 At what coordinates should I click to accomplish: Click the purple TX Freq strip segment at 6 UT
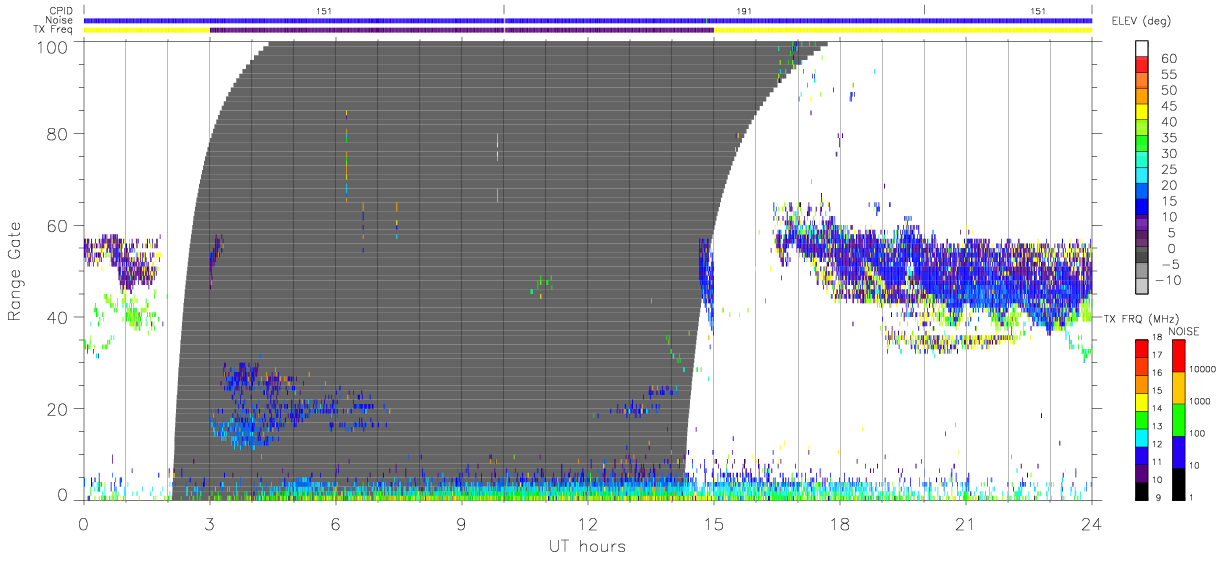pyautogui.click(x=335, y=30)
